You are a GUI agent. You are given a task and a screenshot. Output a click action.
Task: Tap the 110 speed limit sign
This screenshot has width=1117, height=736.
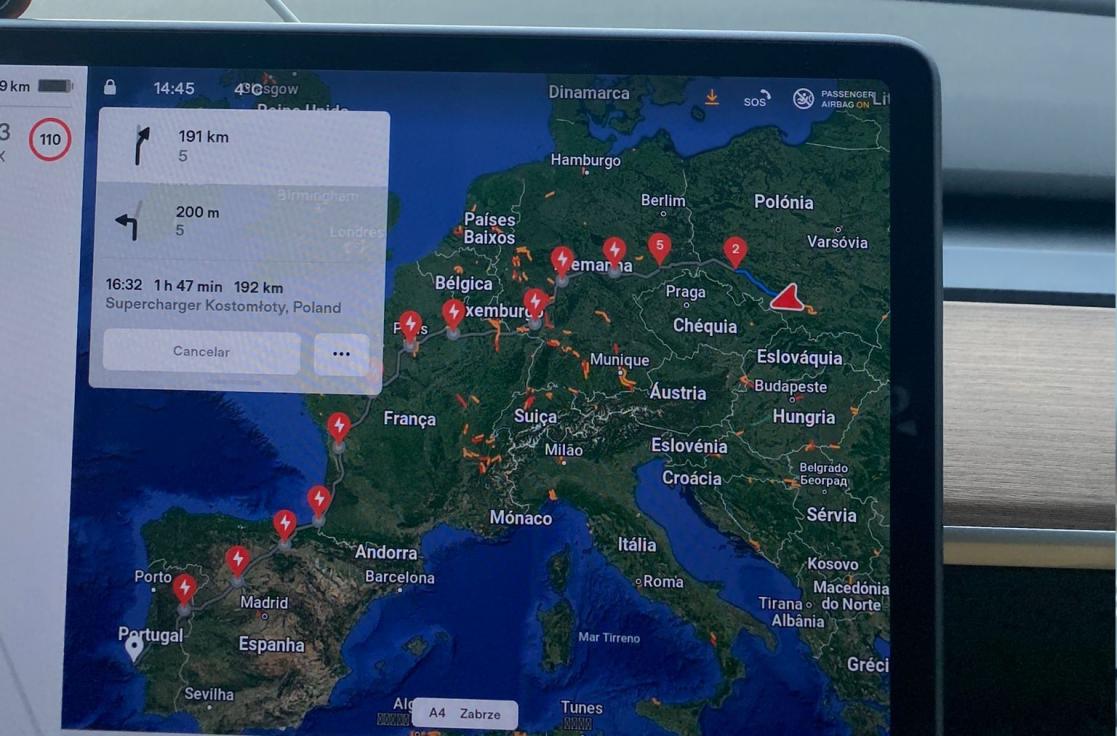click(50, 140)
